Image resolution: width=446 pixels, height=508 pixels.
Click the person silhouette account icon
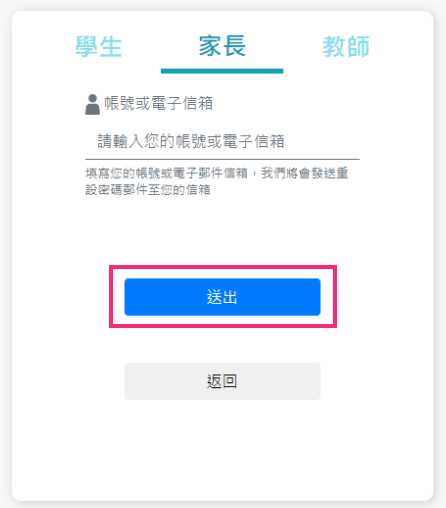pos(92,105)
